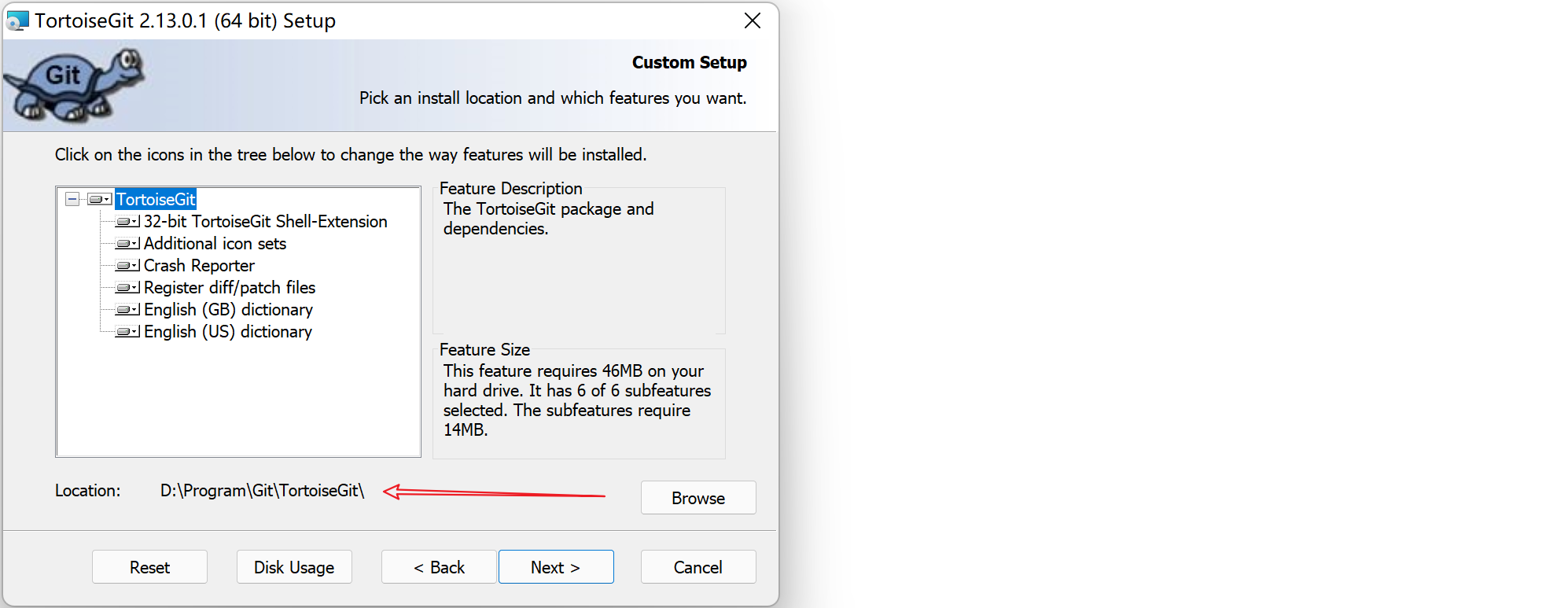
Task: Open 32-bit Shell-Extension feature install icon
Action: click(x=127, y=222)
